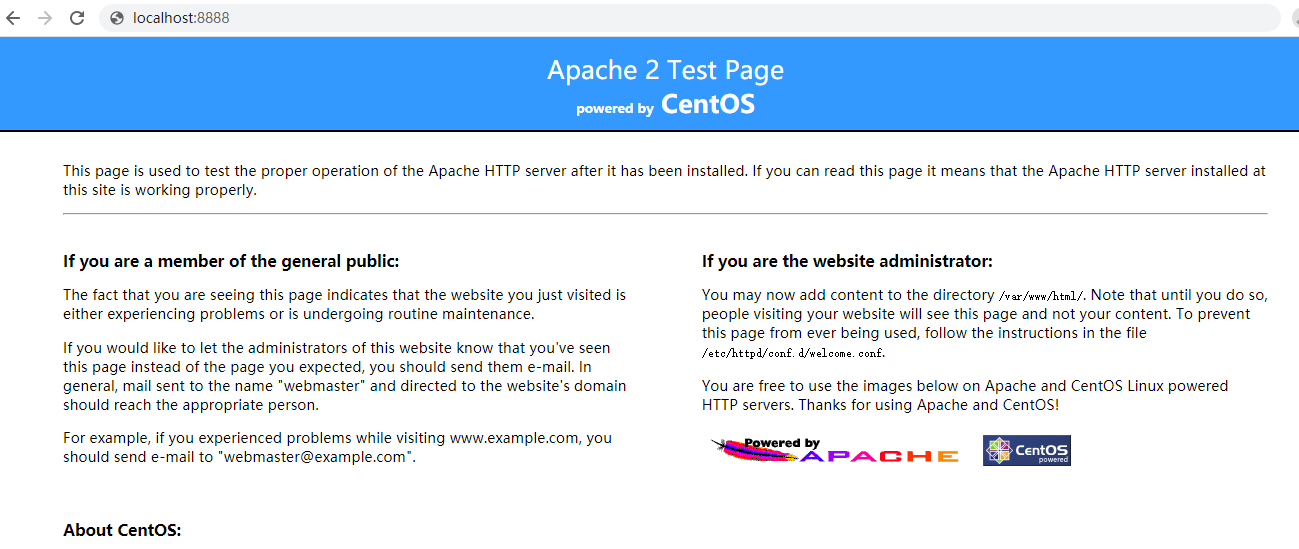
Task: Click the 'powered by' text in the banner
Action: click(615, 108)
